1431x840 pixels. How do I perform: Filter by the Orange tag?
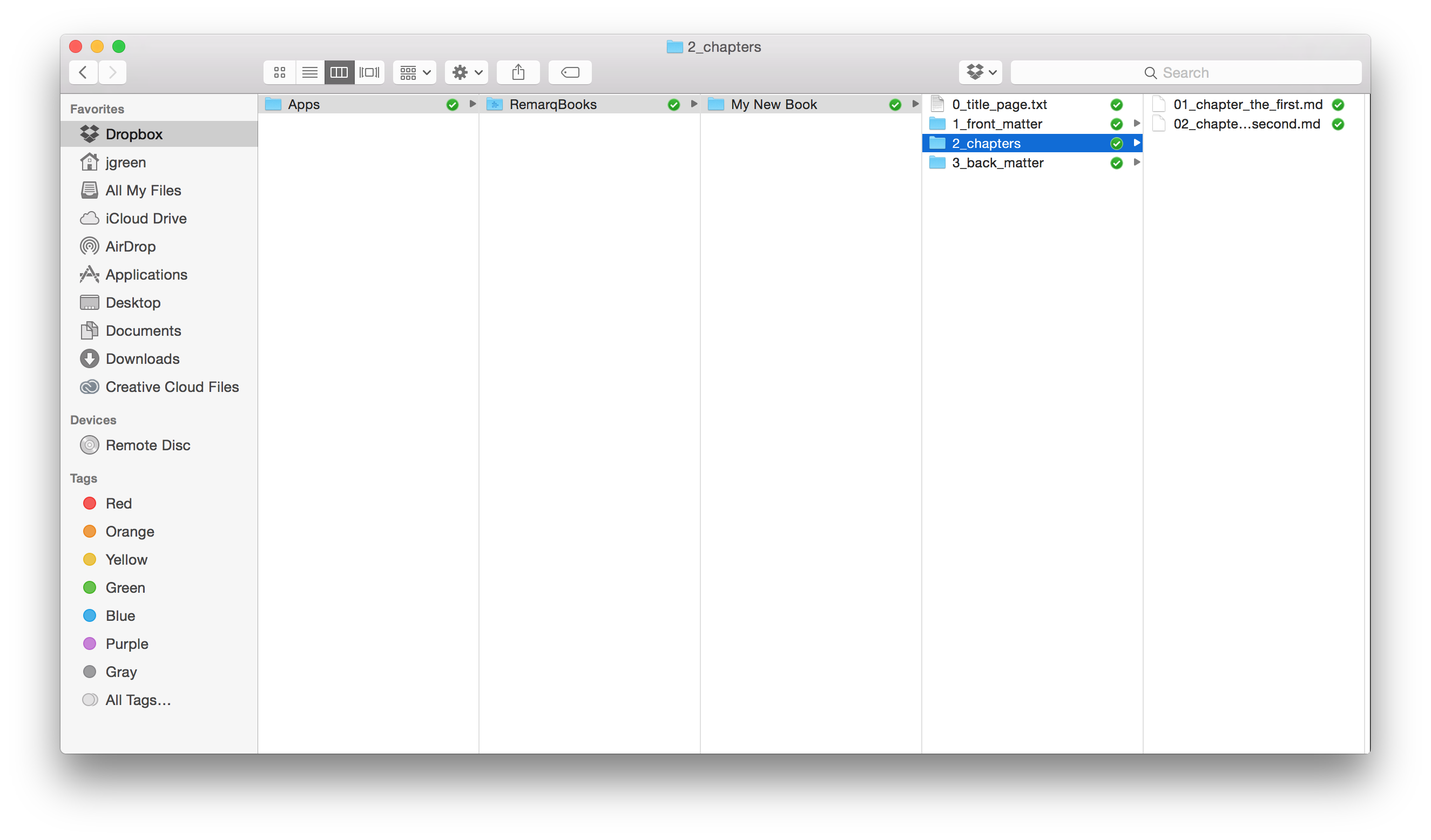point(159,532)
